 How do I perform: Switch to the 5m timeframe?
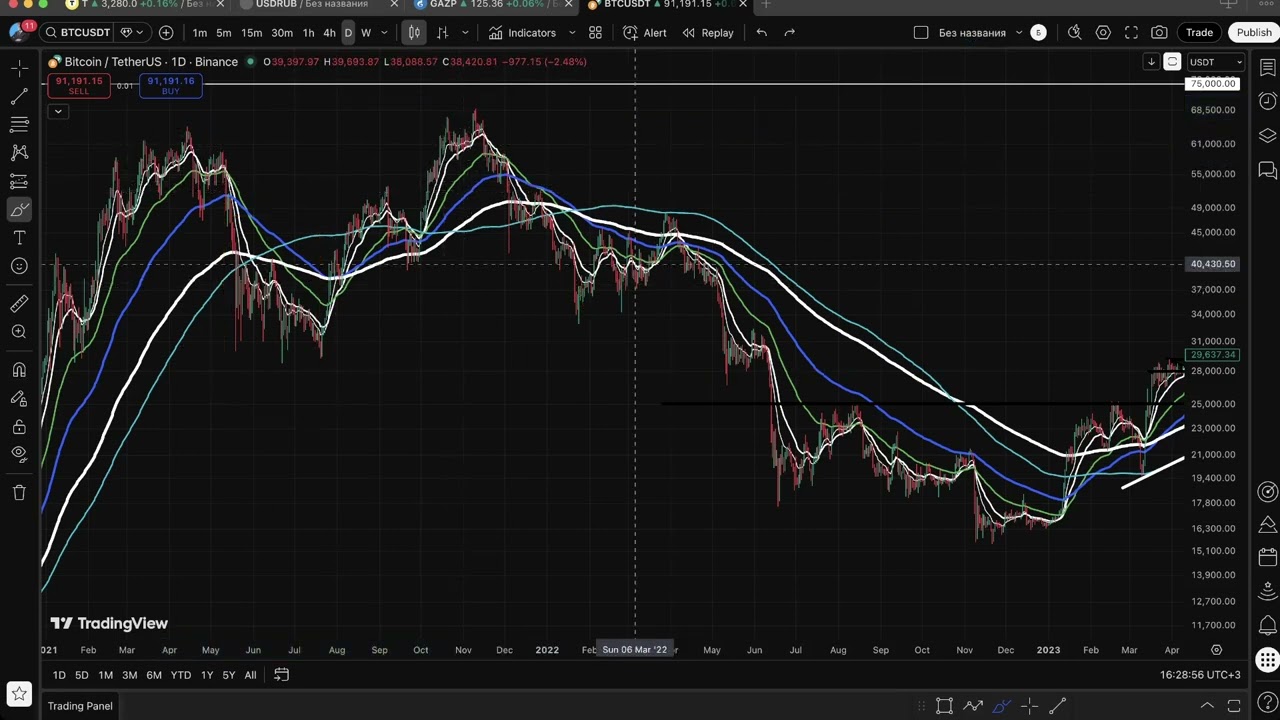(x=224, y=33)
